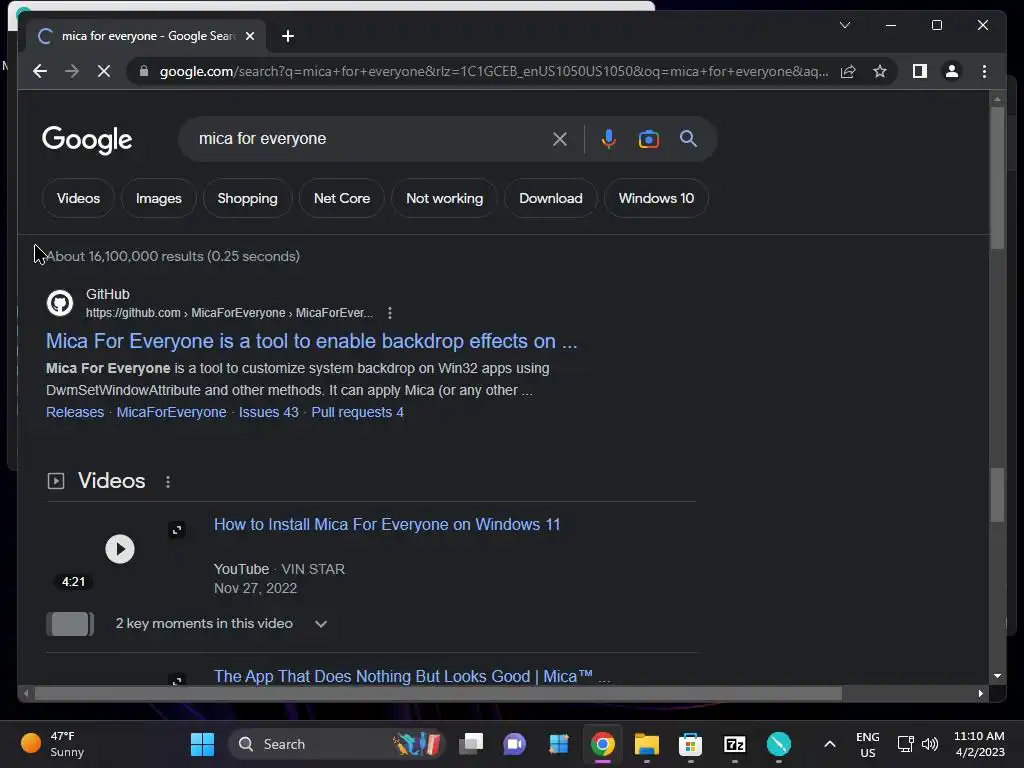The width and height of the screenshot is (1024, 768).
Task: Open Chrome from the taskbar
Action: point(602,744)
